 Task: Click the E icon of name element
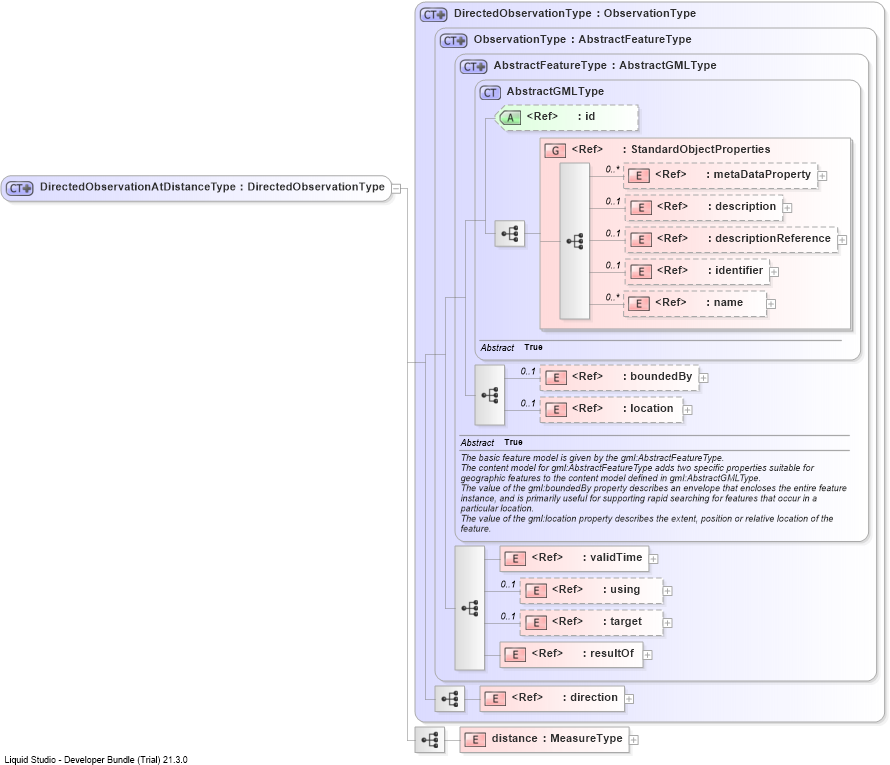pos(639,304)
